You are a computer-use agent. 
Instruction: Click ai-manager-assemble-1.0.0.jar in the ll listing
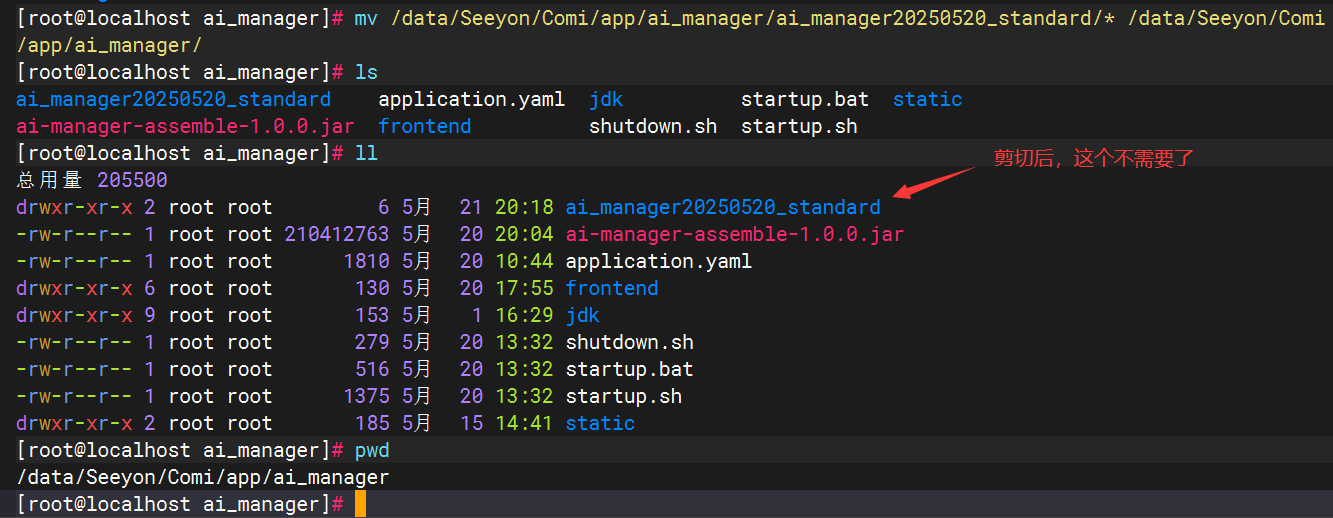[x=734, y=234]
